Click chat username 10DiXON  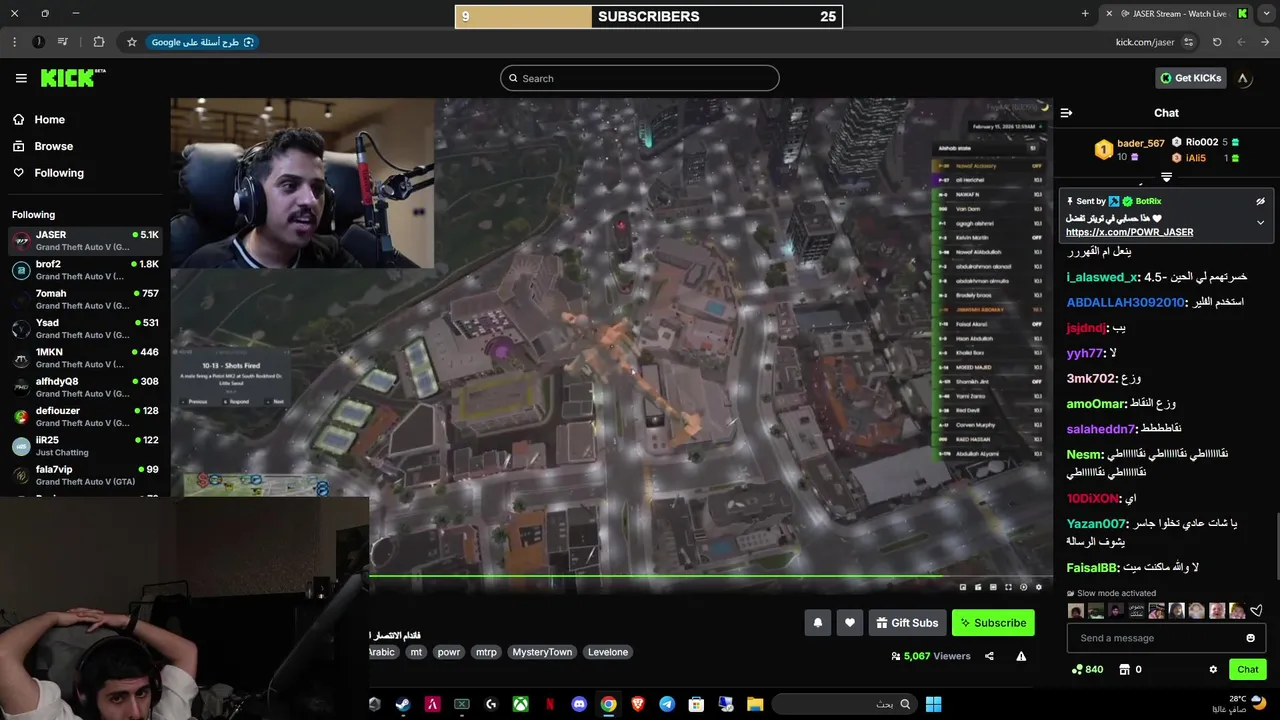click(x=1092, y=498)
